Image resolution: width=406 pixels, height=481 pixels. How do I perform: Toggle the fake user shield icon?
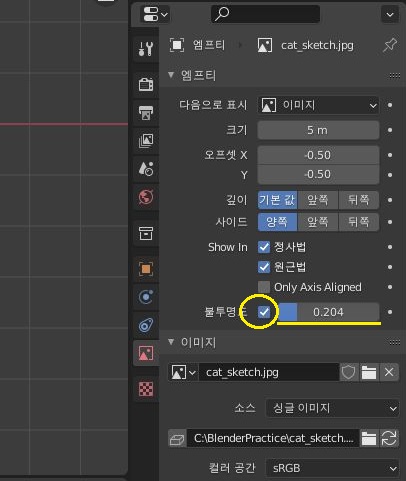point(349,372)
